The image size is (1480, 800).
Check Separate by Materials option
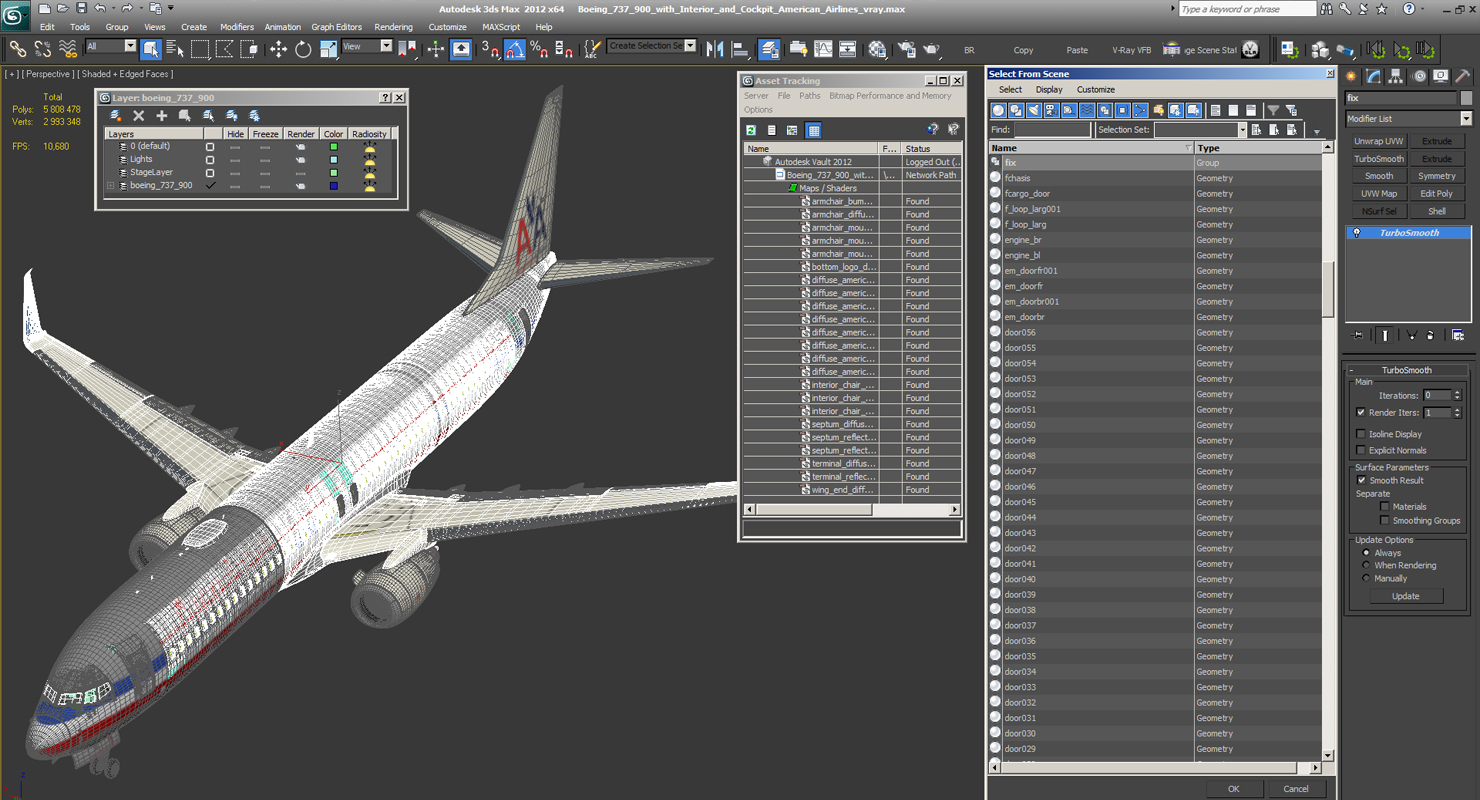pos(1385,507)
